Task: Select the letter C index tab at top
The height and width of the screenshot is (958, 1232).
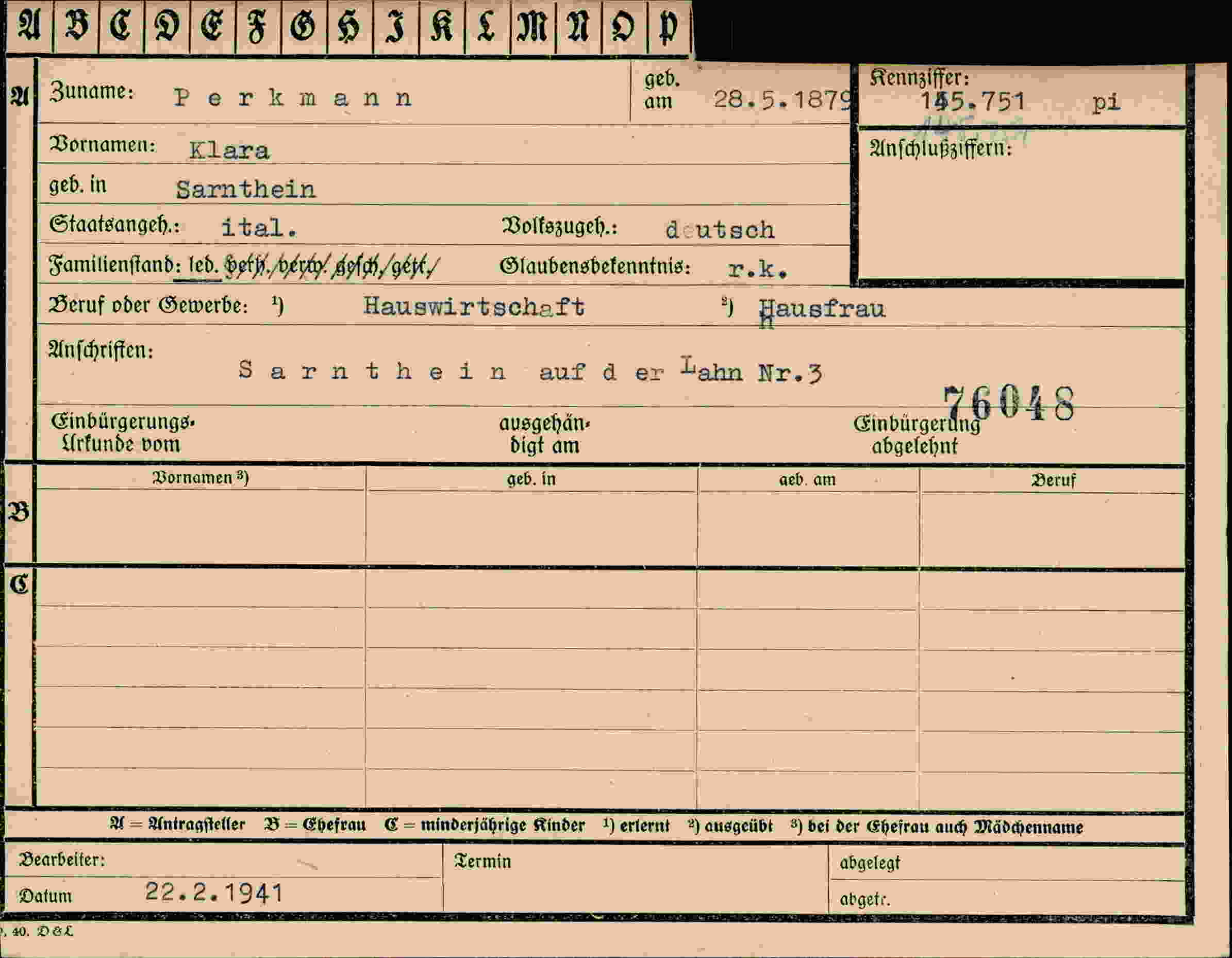Action: click(x=121, y=26)
